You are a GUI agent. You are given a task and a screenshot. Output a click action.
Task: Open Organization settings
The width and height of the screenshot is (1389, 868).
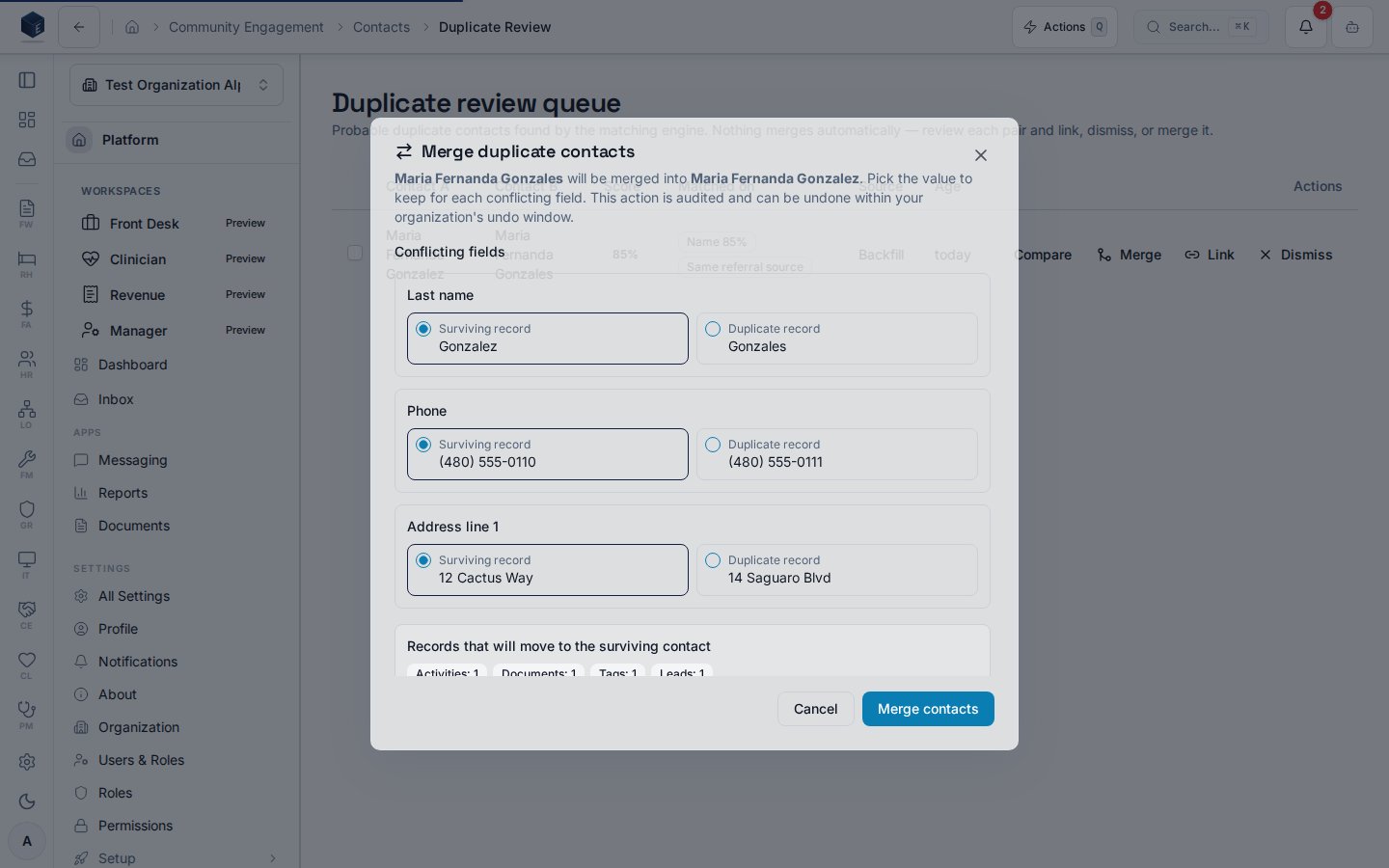(177, 727)
